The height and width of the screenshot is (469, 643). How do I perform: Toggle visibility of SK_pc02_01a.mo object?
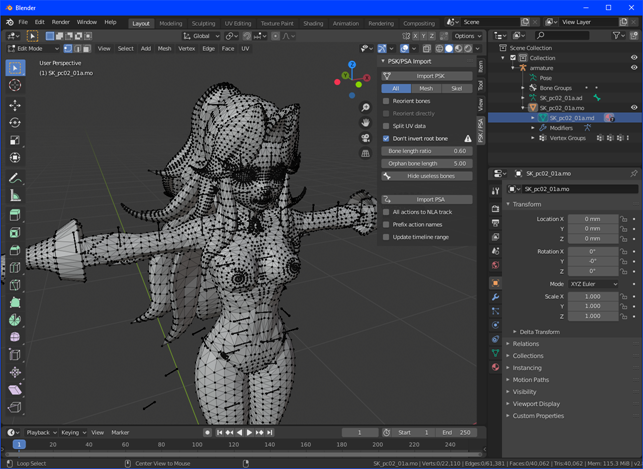(634, 108)
